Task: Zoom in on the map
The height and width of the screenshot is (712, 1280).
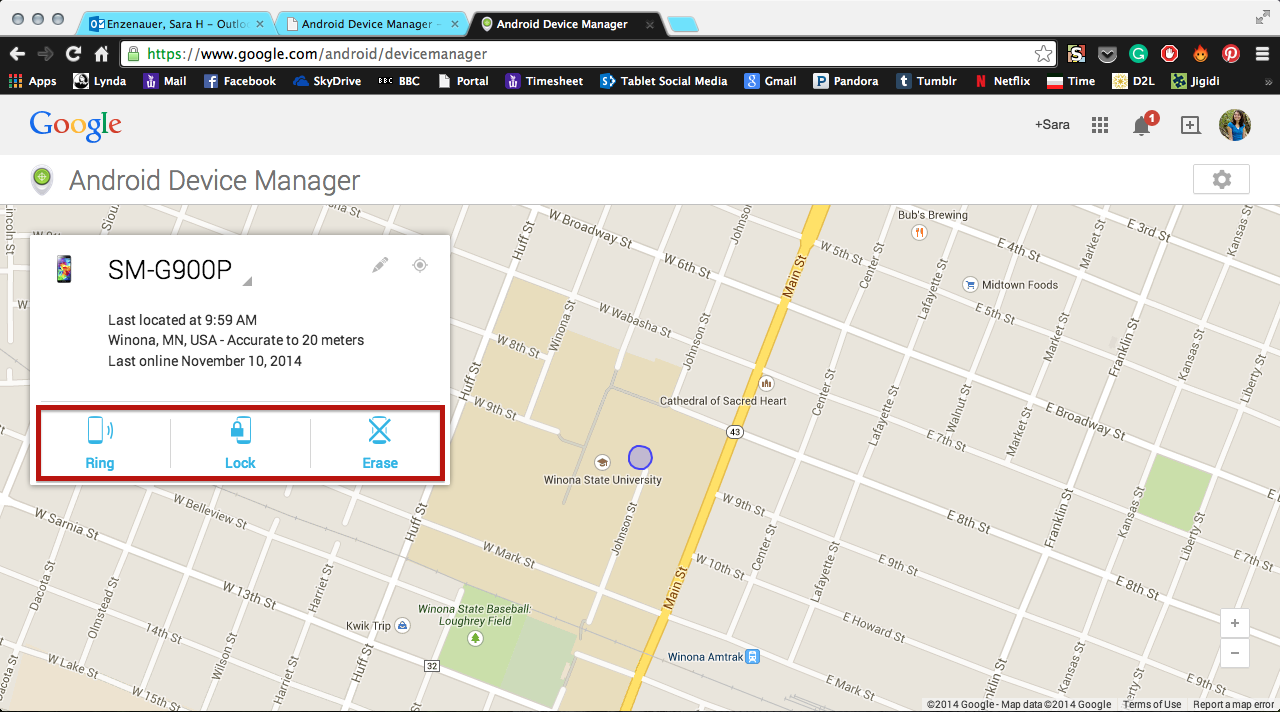Action: pyautogui.click(x=1235, y=623)
